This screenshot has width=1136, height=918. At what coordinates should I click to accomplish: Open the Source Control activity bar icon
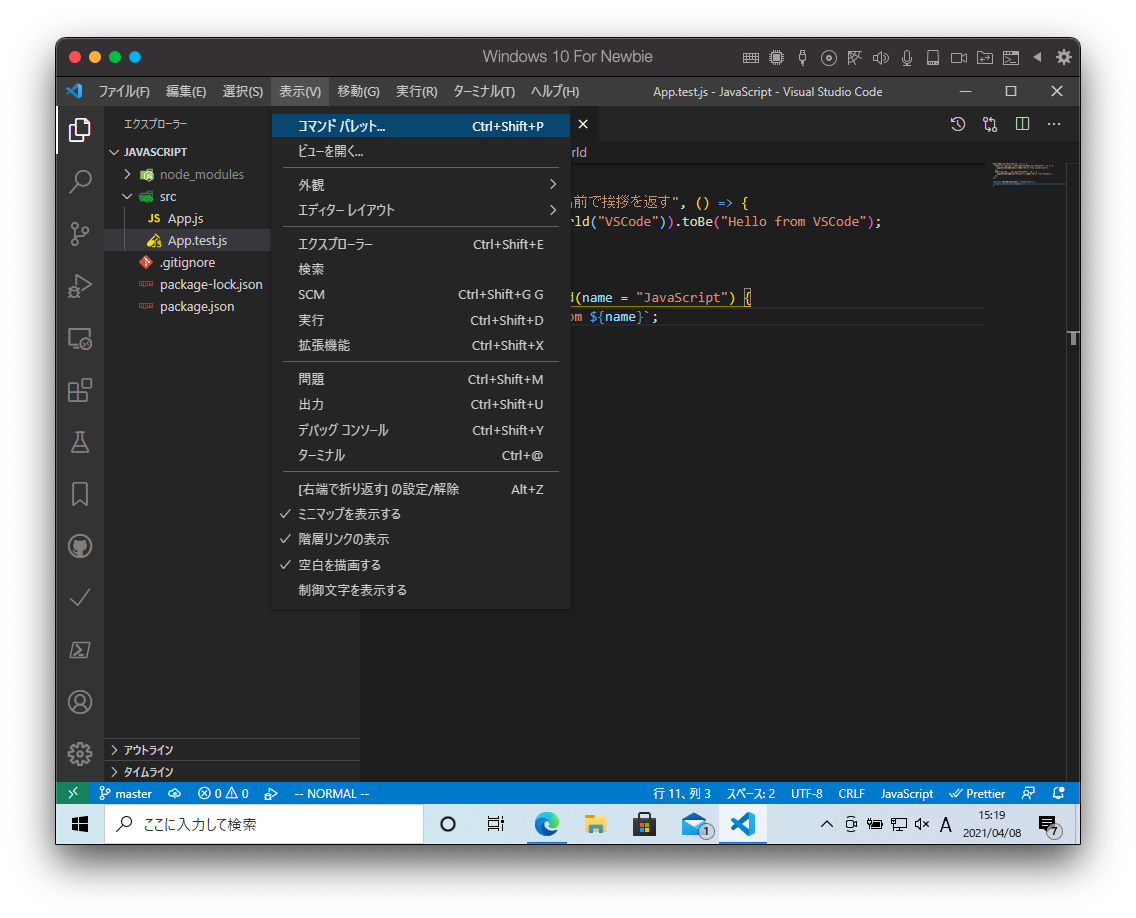[80, 234]
